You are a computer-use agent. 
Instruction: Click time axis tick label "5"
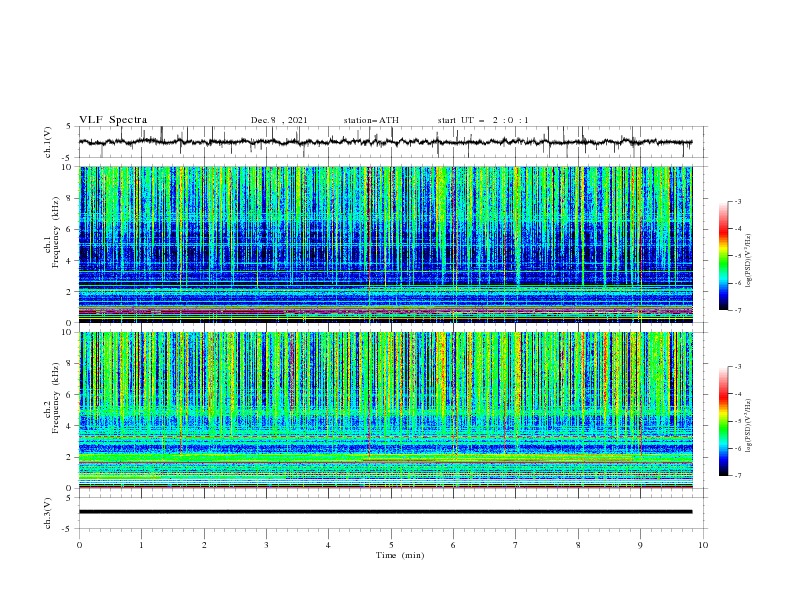391,545
